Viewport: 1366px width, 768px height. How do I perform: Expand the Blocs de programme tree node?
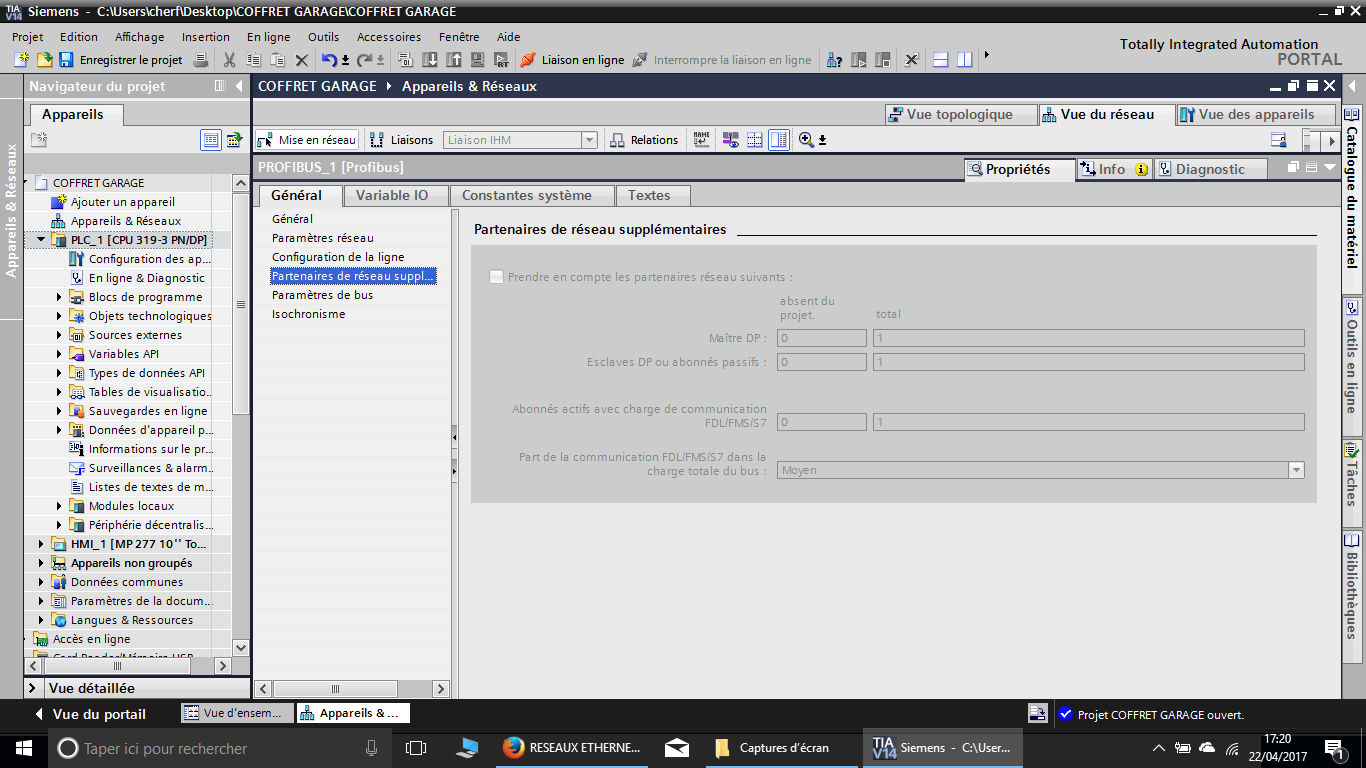click(x=59, y=297)
